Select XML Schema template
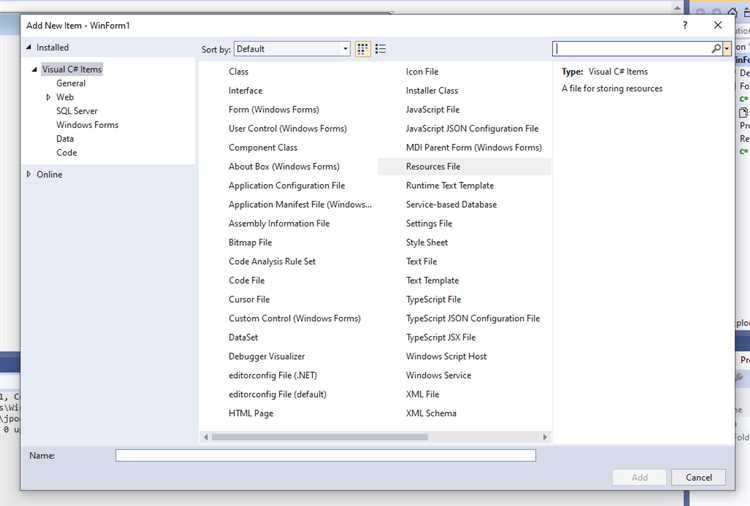Viewport: 750px width, 506px height. [x=431, y=413]
